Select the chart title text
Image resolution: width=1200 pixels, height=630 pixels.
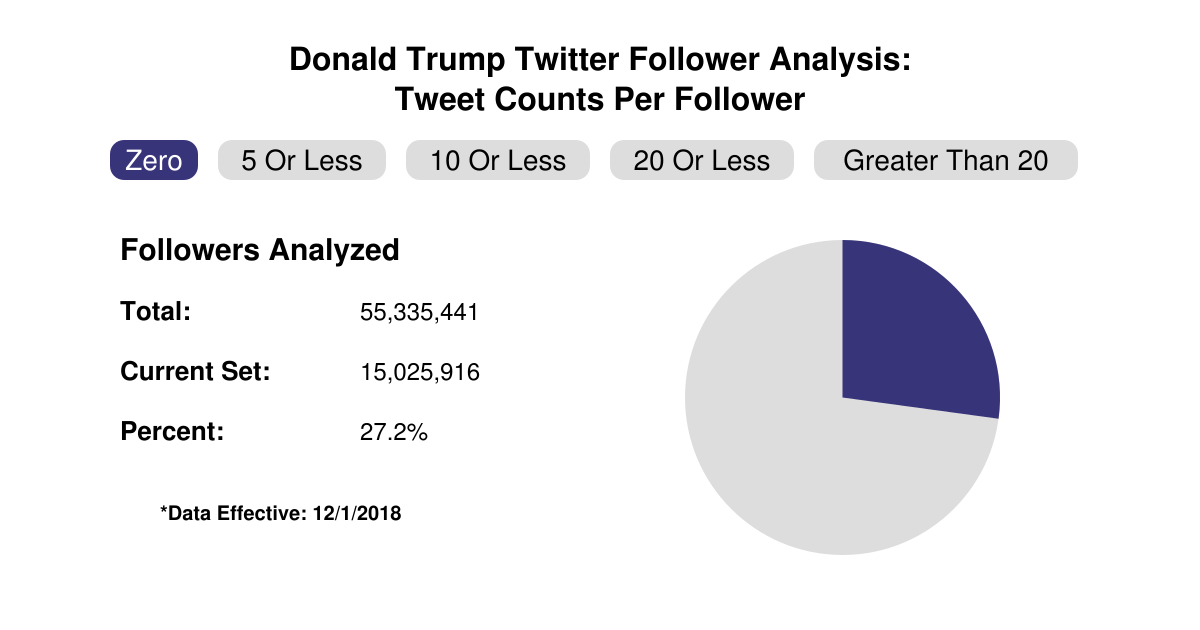pyautogui.click(x=600, y=60)
